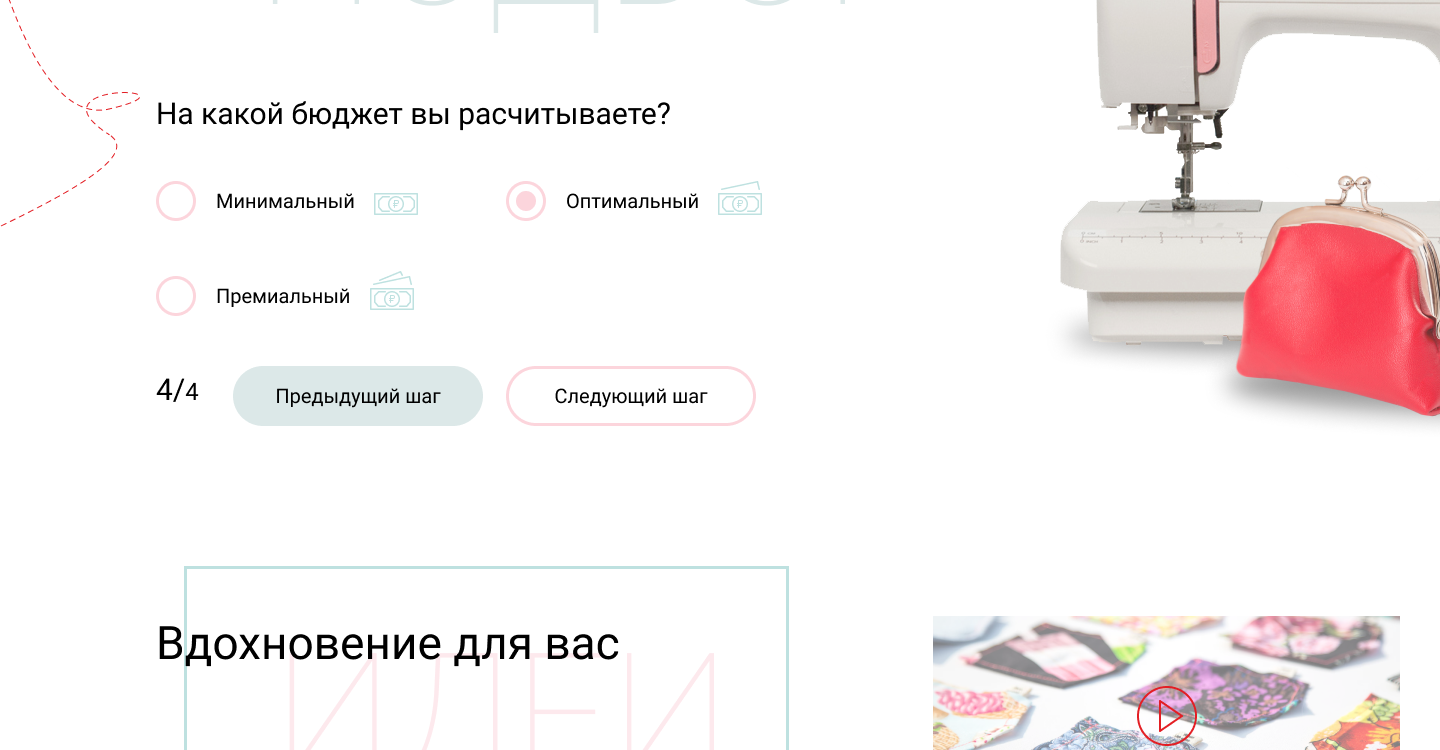The height and width of the screenshot is (750, 1440).
Task: Click the budget question heading text
Action: 413,114
